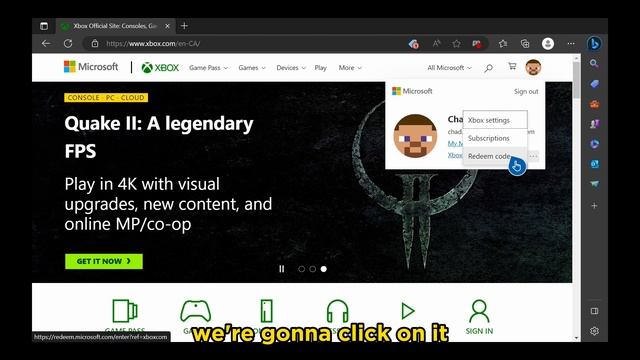Toggle the sidebar layout icon

(594, 311)
